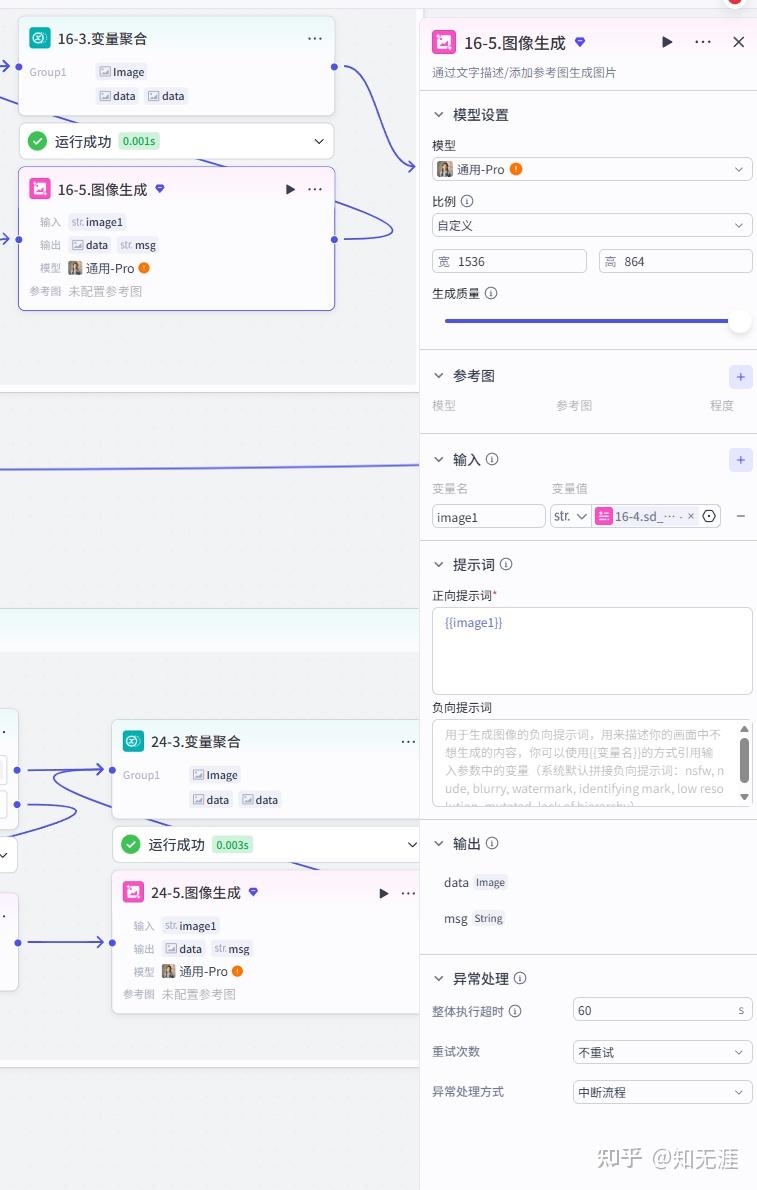Select 24-5.图像生成 node title
The height and width of the screenshot is (1190, 757).
196,892
